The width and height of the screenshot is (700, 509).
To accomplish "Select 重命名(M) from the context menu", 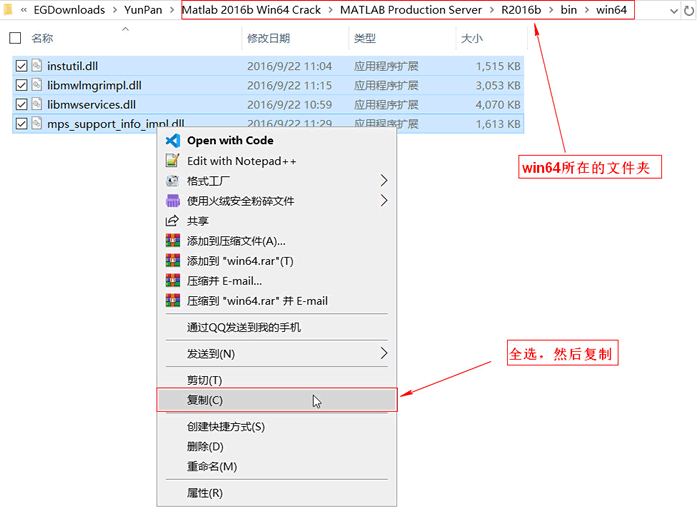I will (276, 467).
